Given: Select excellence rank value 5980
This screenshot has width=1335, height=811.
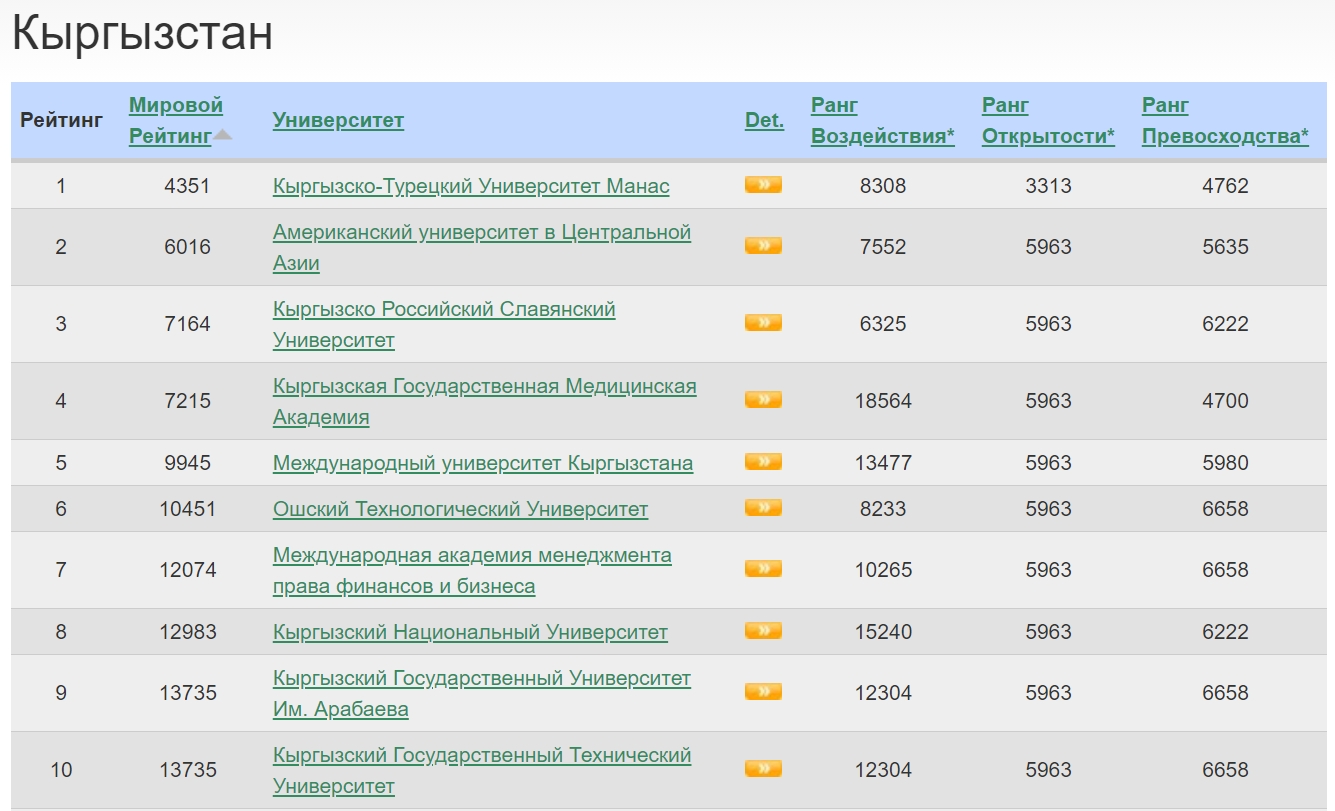Looking at the screenshot, I should (x=1225, y=463).
